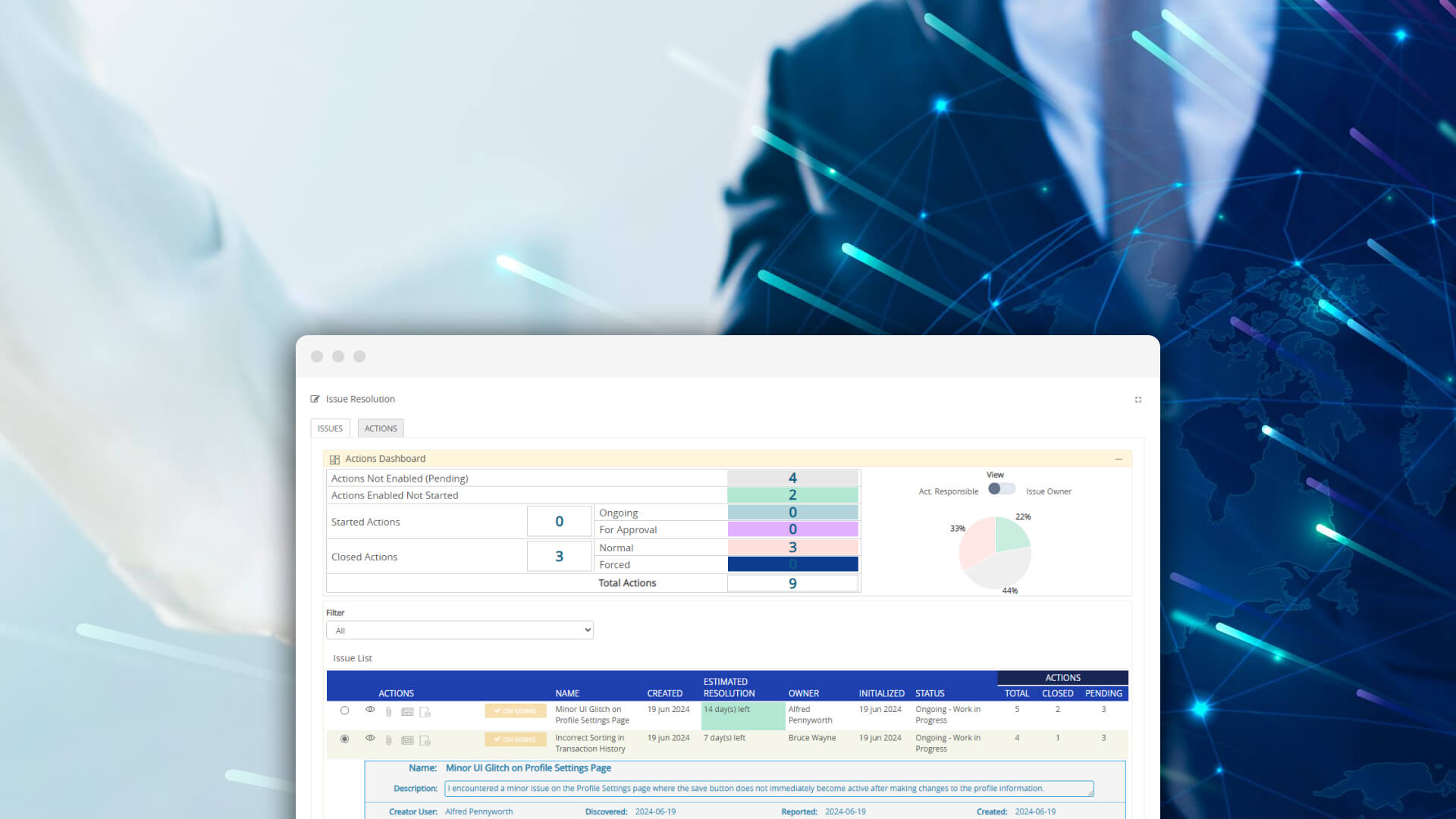Toggle view between Act. Responsible and Issue Owner

[1001, 489]
